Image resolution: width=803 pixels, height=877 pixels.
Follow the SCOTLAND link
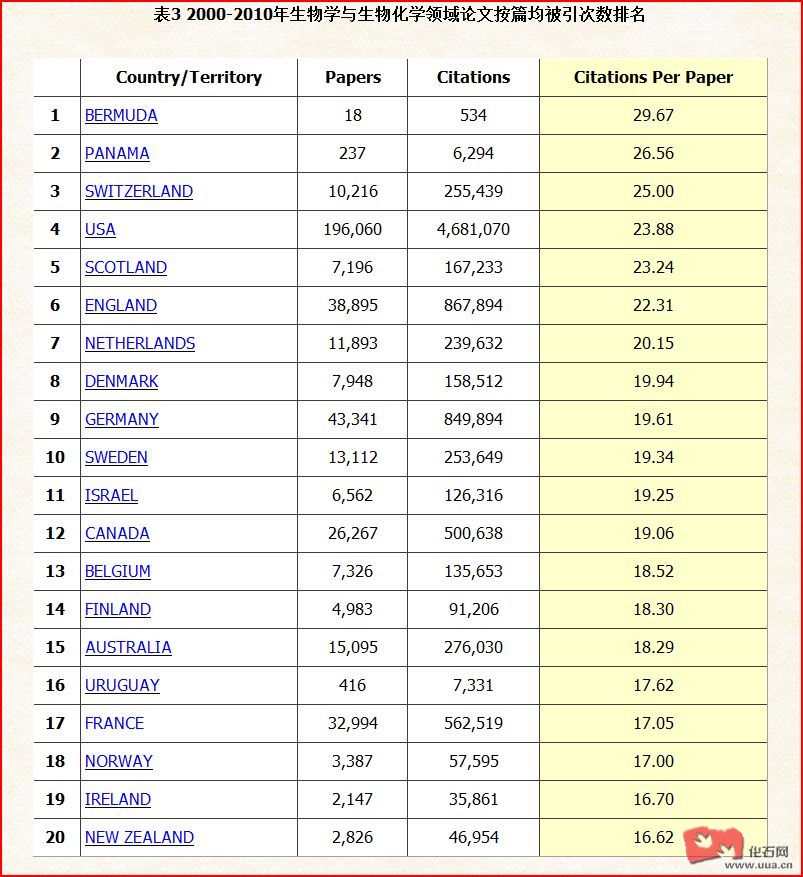(x=126, y=268)
